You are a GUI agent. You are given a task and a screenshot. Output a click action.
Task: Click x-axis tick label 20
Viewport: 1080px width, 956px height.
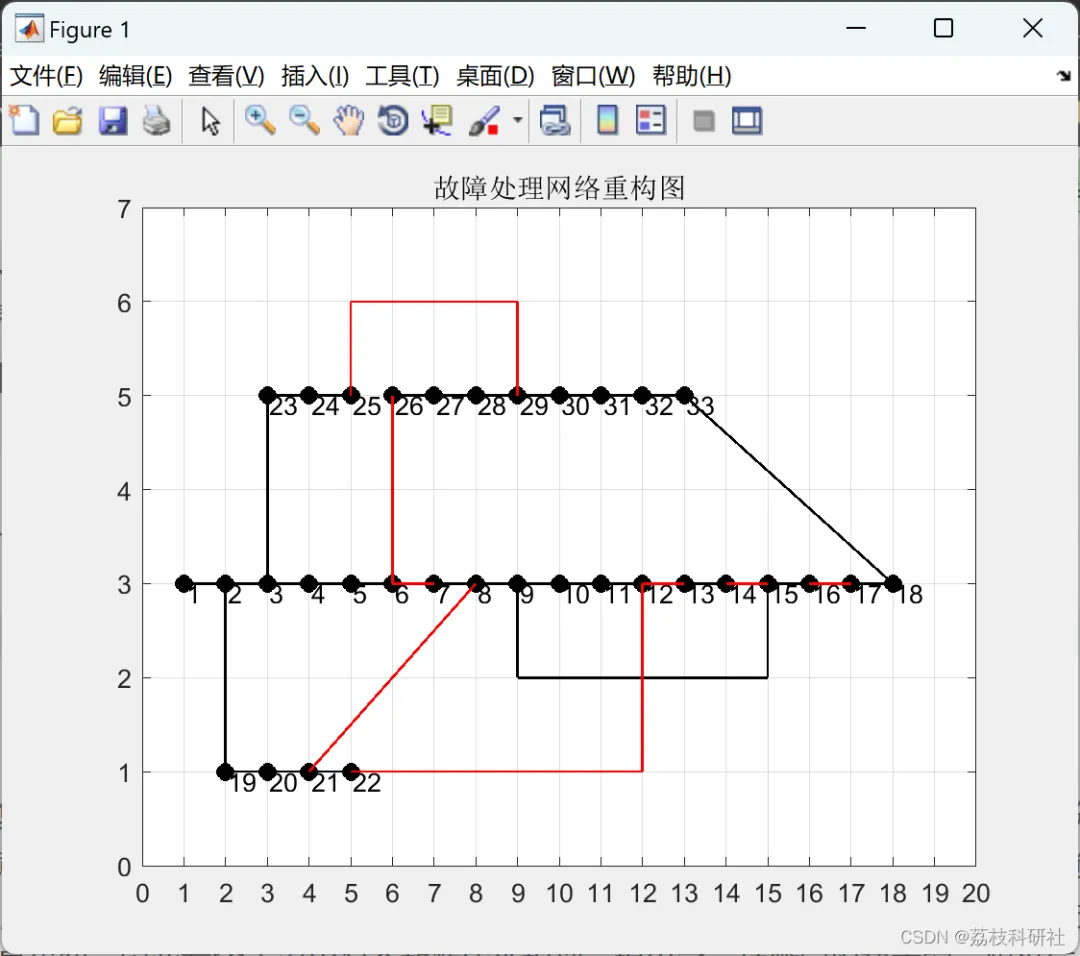(x=976, y=893)
